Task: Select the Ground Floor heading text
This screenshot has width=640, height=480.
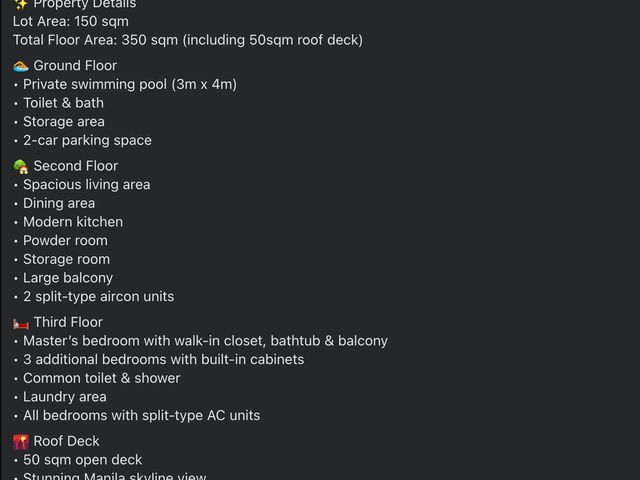Action: pos(75,66)
